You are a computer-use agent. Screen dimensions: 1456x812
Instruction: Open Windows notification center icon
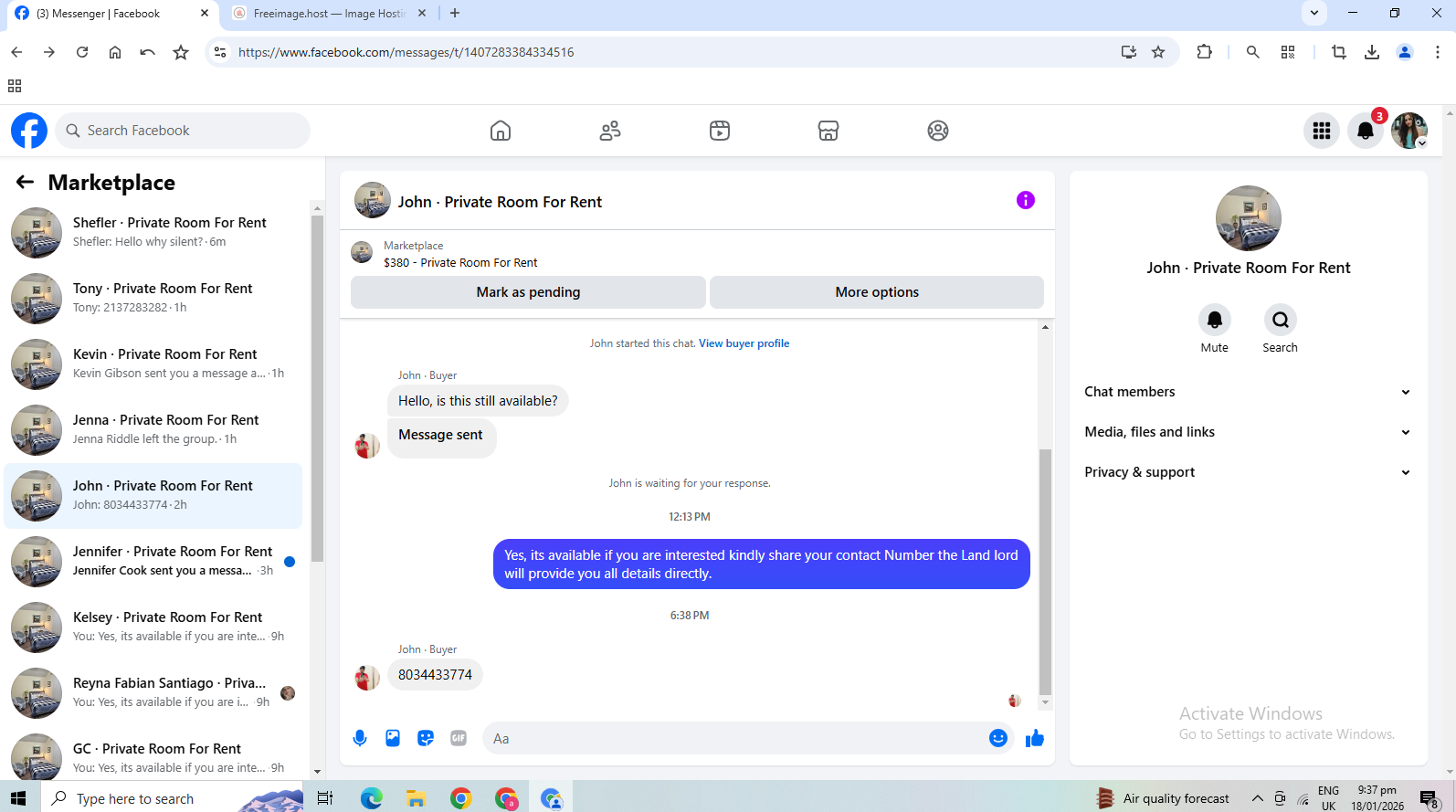tap(1430, 798)
